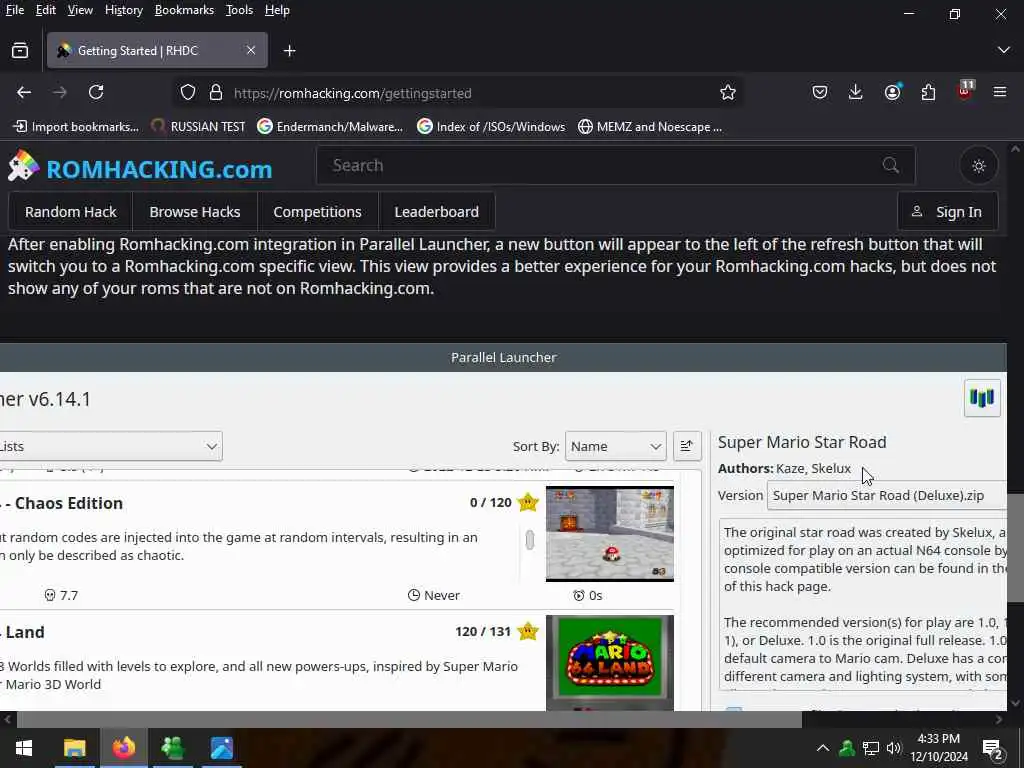Open the View menu

[x=80, y=10]
